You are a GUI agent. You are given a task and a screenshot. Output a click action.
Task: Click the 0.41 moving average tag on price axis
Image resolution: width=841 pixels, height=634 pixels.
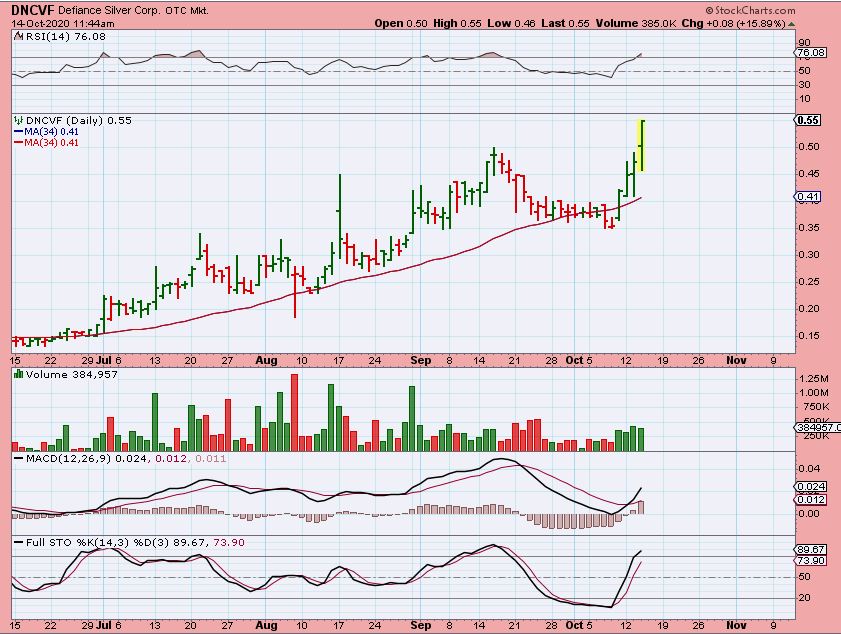tap(808, 197)
